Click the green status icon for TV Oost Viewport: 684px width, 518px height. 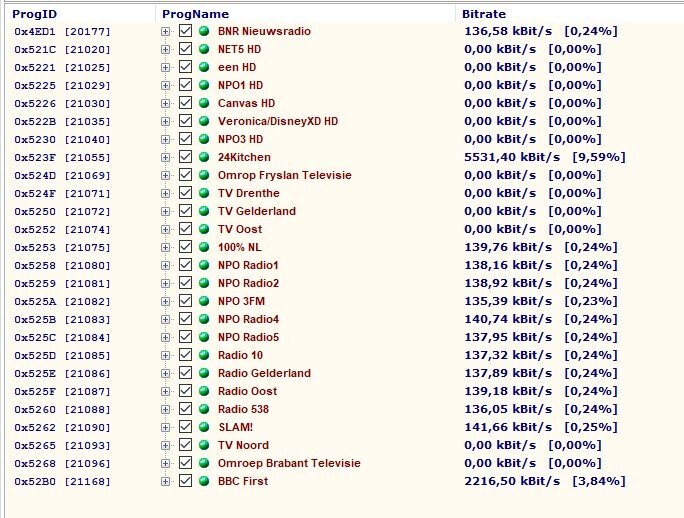point(204,229)
